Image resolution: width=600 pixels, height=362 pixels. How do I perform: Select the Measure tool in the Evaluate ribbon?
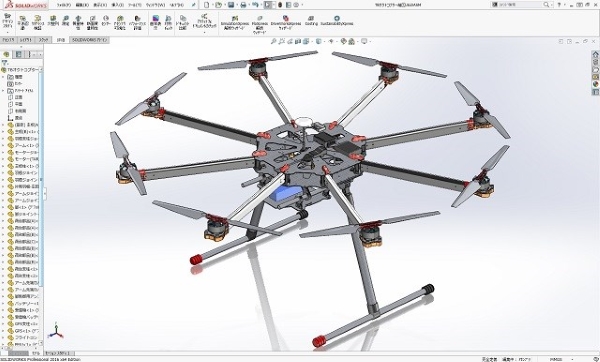pos(66,20)
